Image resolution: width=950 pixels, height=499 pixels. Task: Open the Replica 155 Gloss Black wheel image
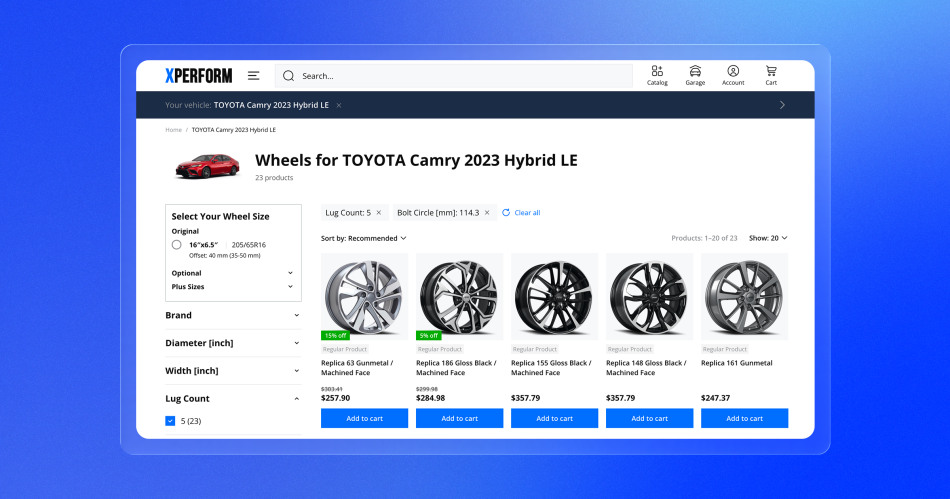point(554,295)
